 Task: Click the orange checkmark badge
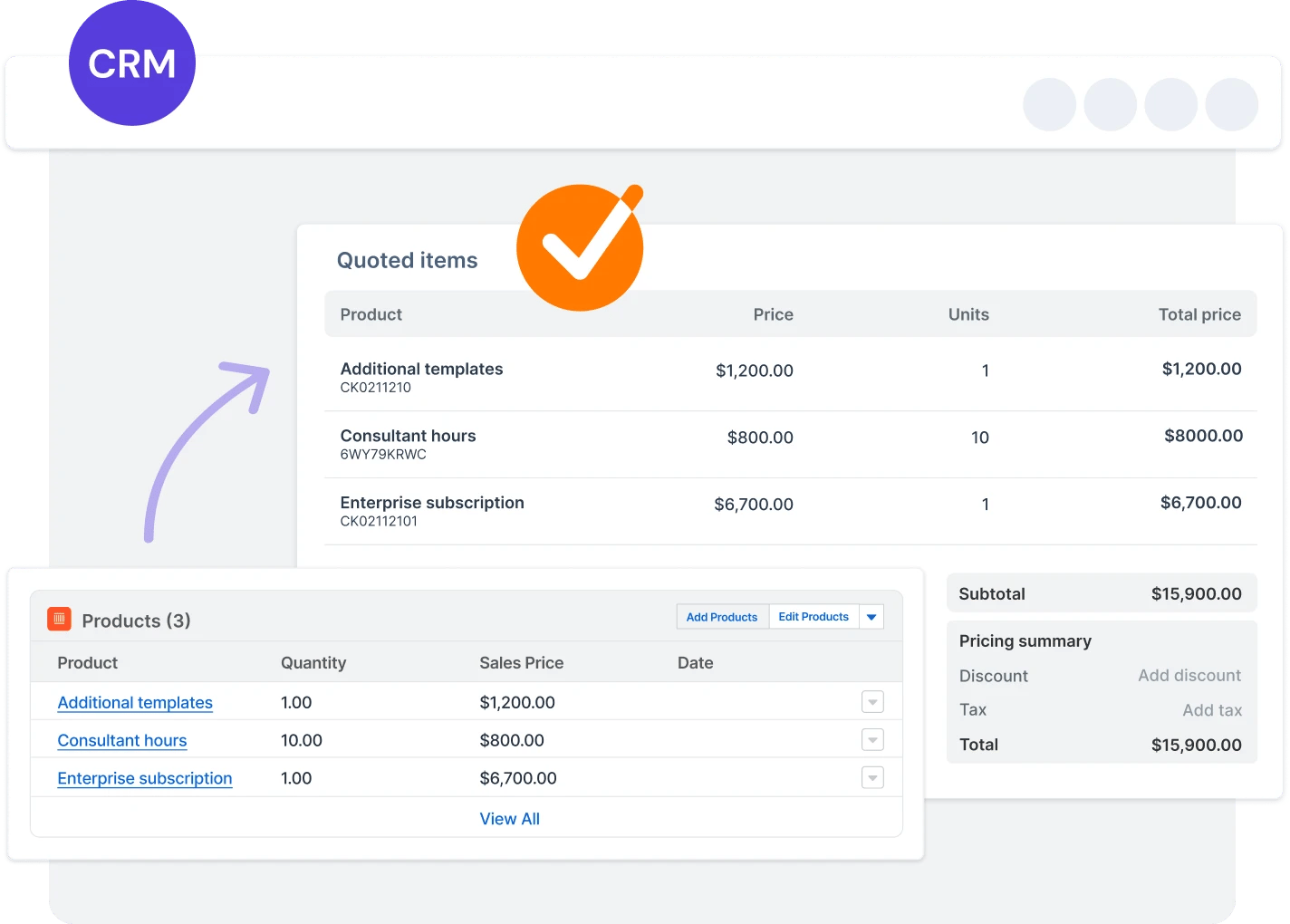coord(580,247)
